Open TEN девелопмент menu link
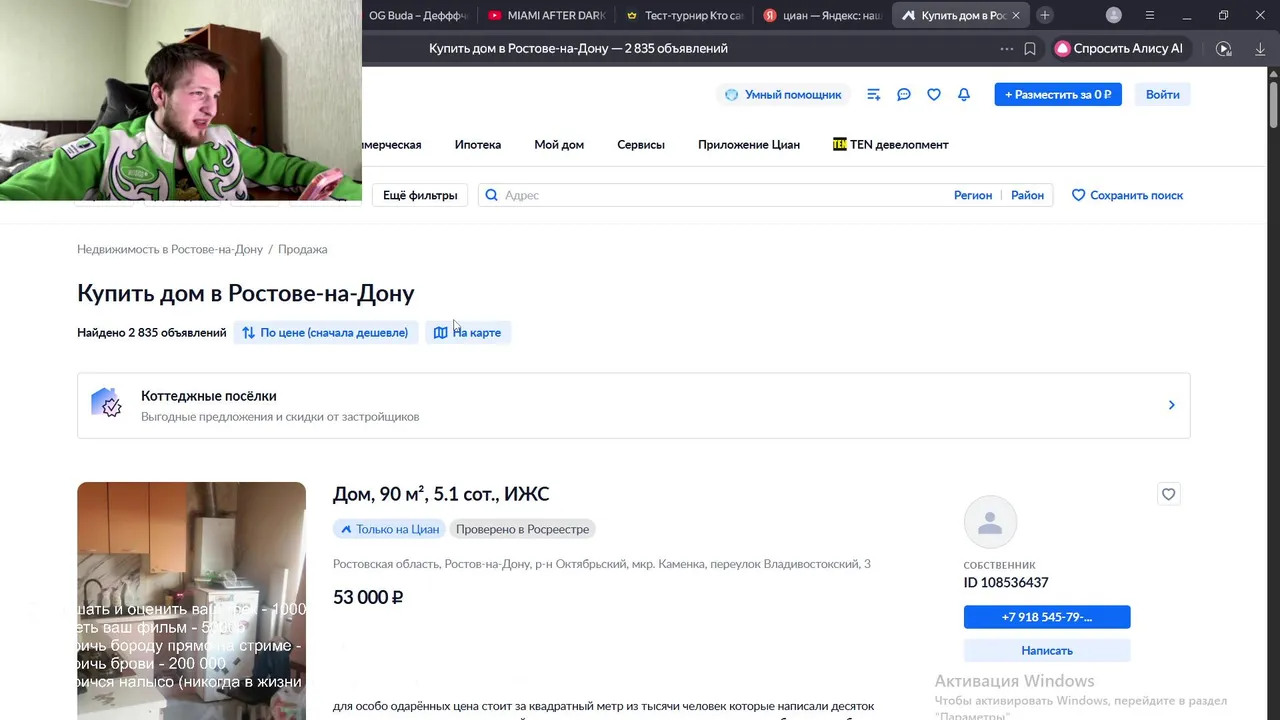 890,144
